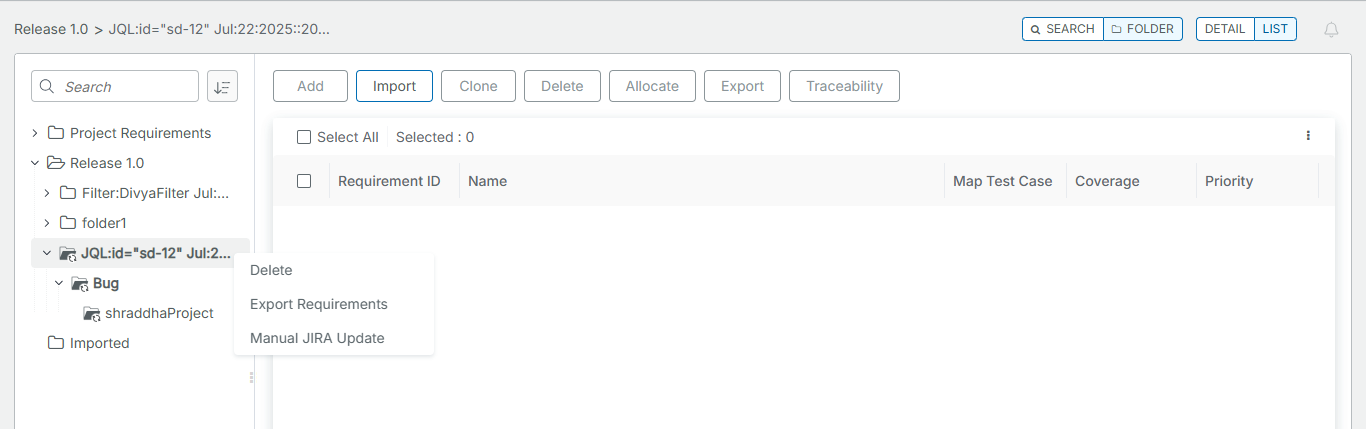Click the notification bell icon
Viewport: 1366px width, 429px height.
[x=1331, y=30]
